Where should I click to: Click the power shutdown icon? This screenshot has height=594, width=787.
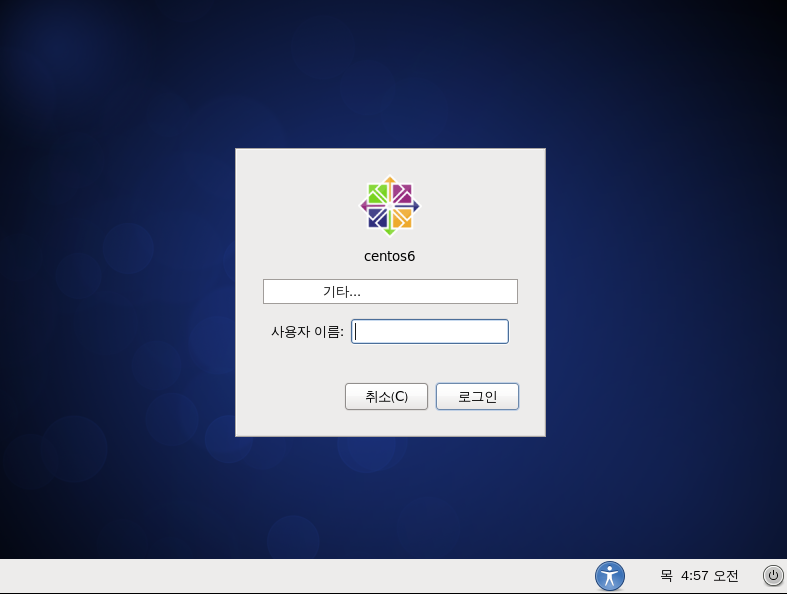tap(773, 575)
